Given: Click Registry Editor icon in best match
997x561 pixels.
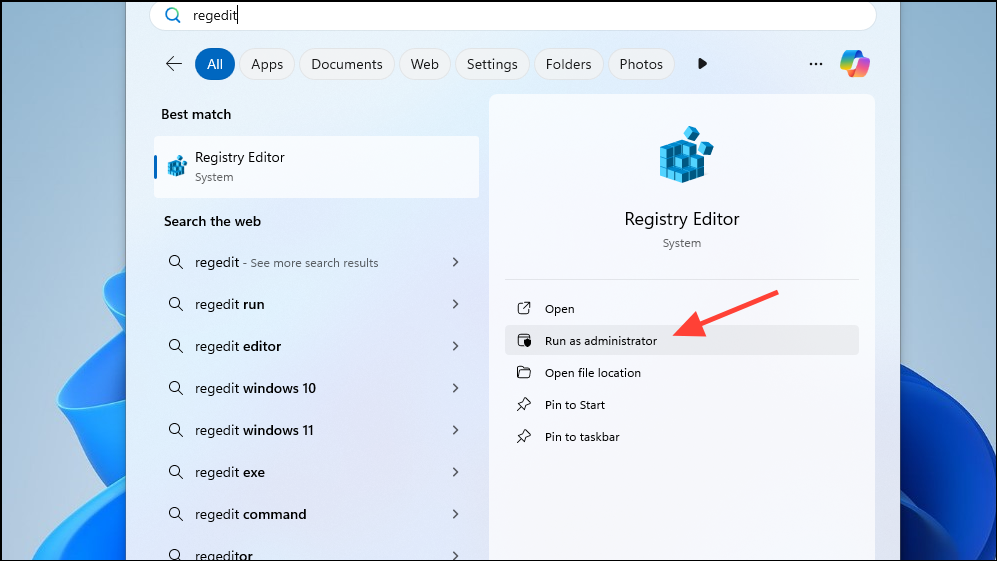Looking at the screenshot, I should click(177, 166).
